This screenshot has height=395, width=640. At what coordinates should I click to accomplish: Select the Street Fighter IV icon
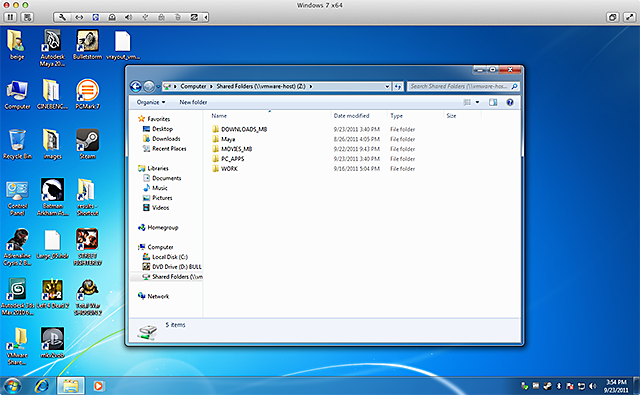click(x=87, y=247)
